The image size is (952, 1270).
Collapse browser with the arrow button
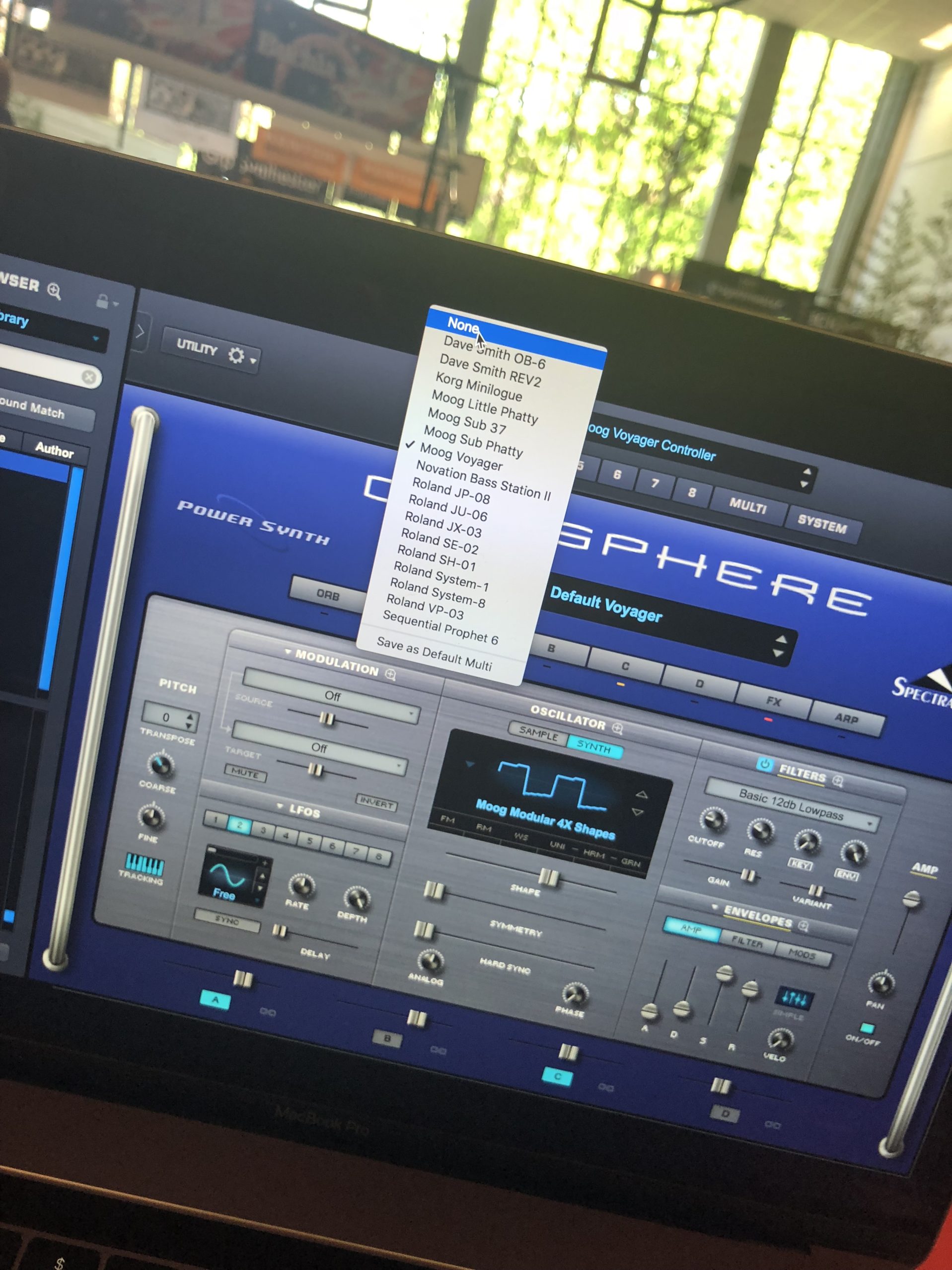coord(141,331)
